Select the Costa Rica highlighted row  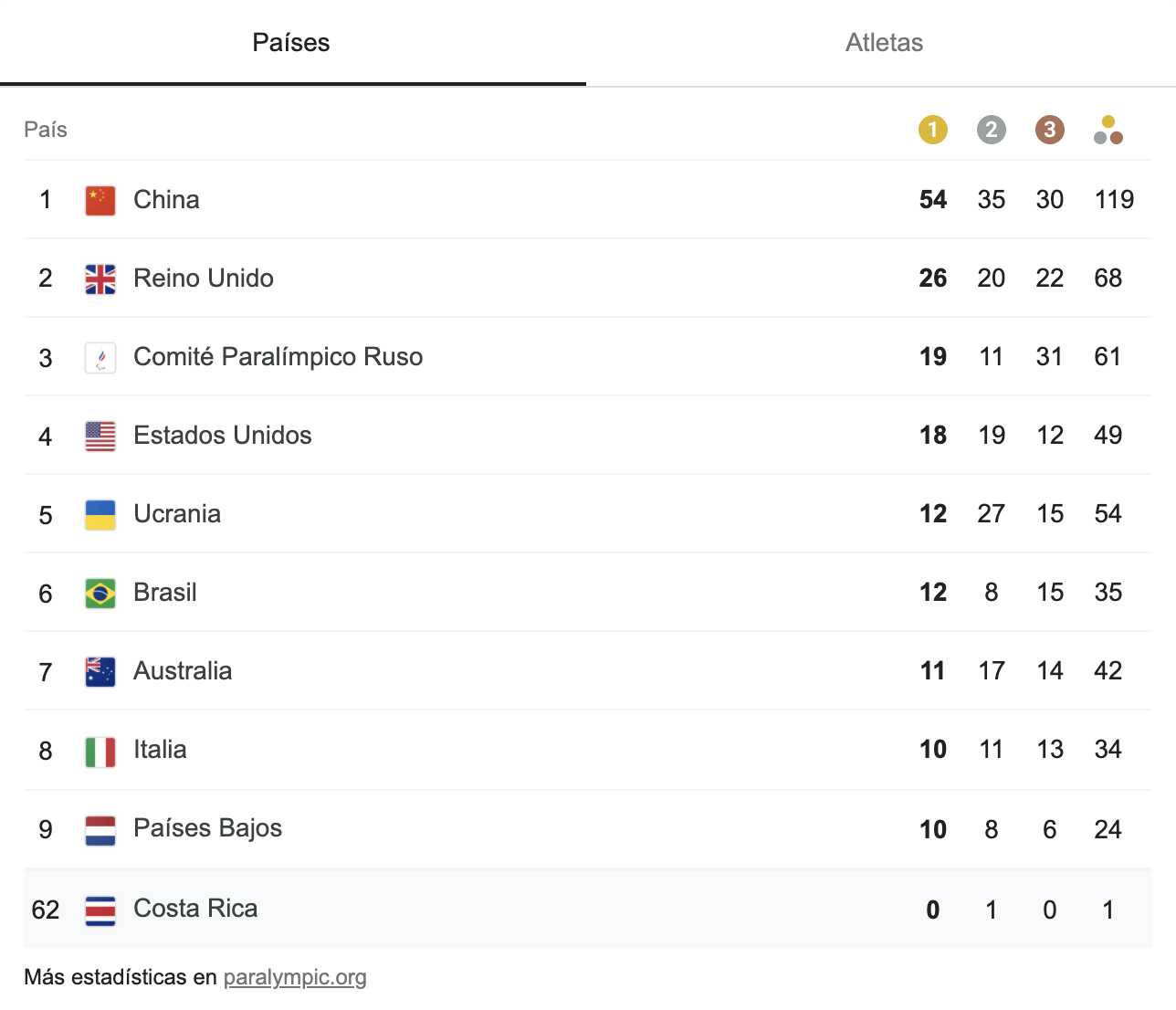tap(588, 909)
